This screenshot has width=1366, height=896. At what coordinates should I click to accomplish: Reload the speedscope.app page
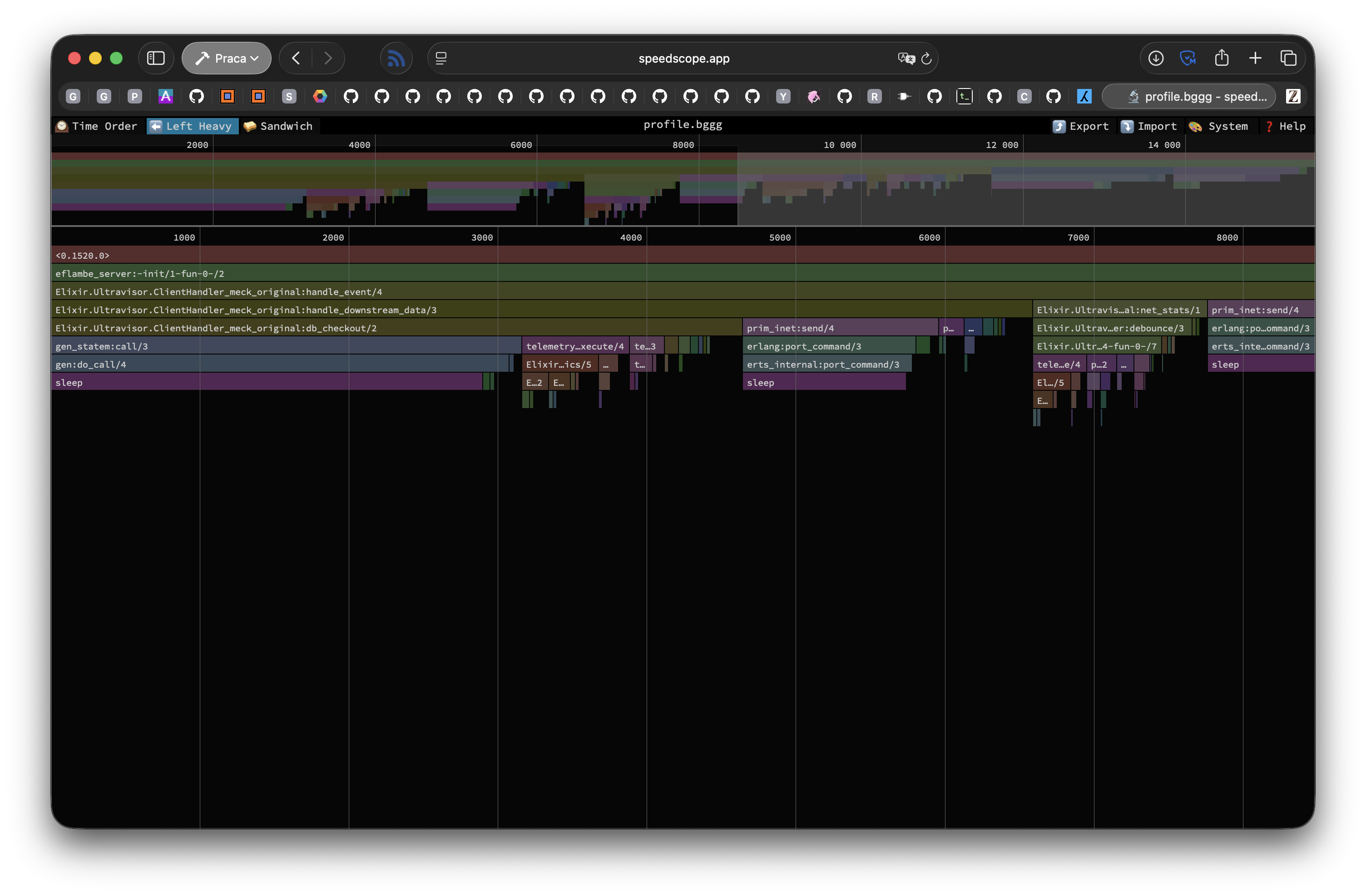926,58
